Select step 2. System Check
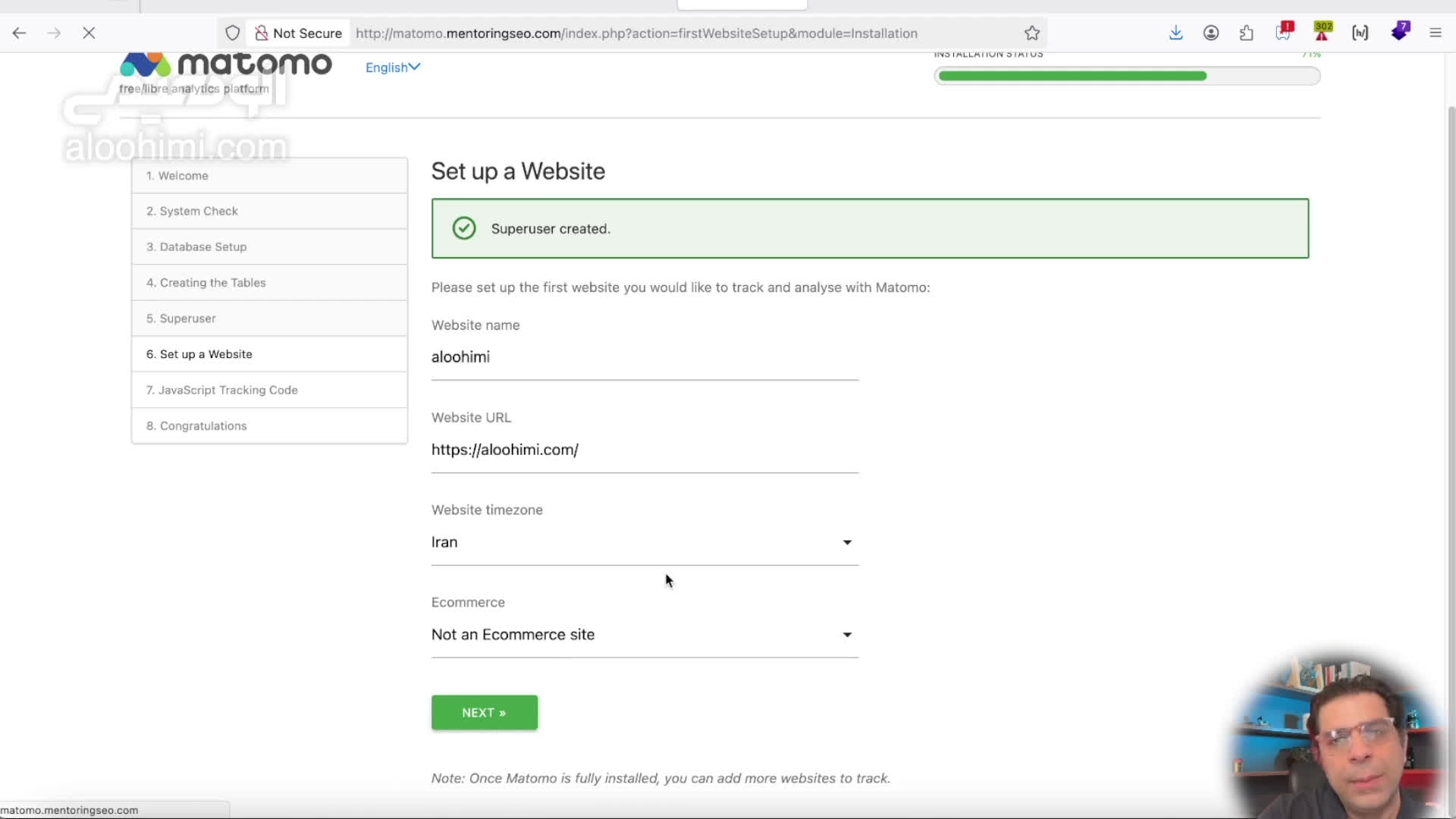Screen dimensions: 1456x819 click(x=269, y=211)
